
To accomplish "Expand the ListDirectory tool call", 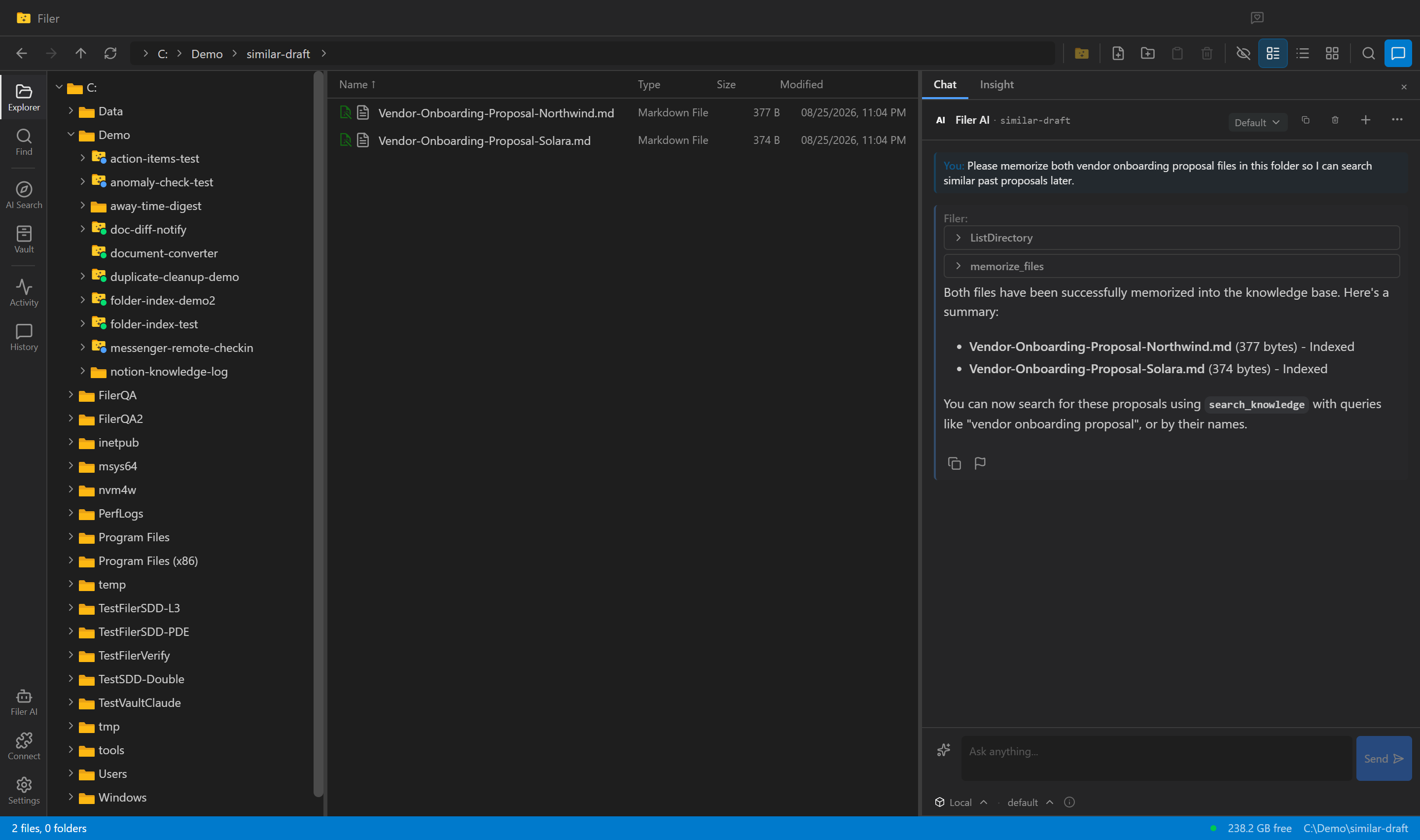I will [1171, 238].
